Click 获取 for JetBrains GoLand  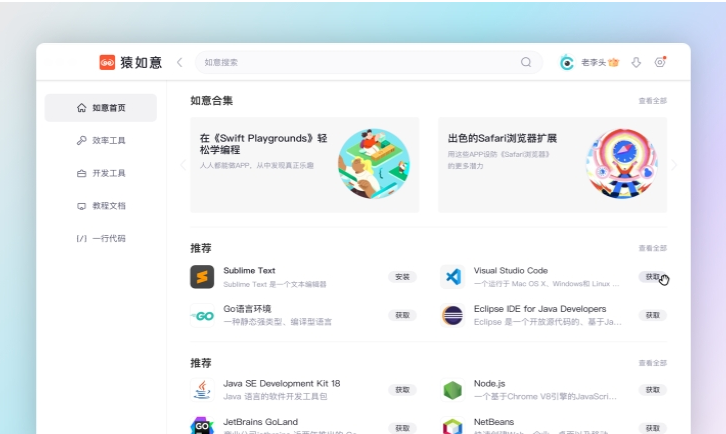point(402,428)
